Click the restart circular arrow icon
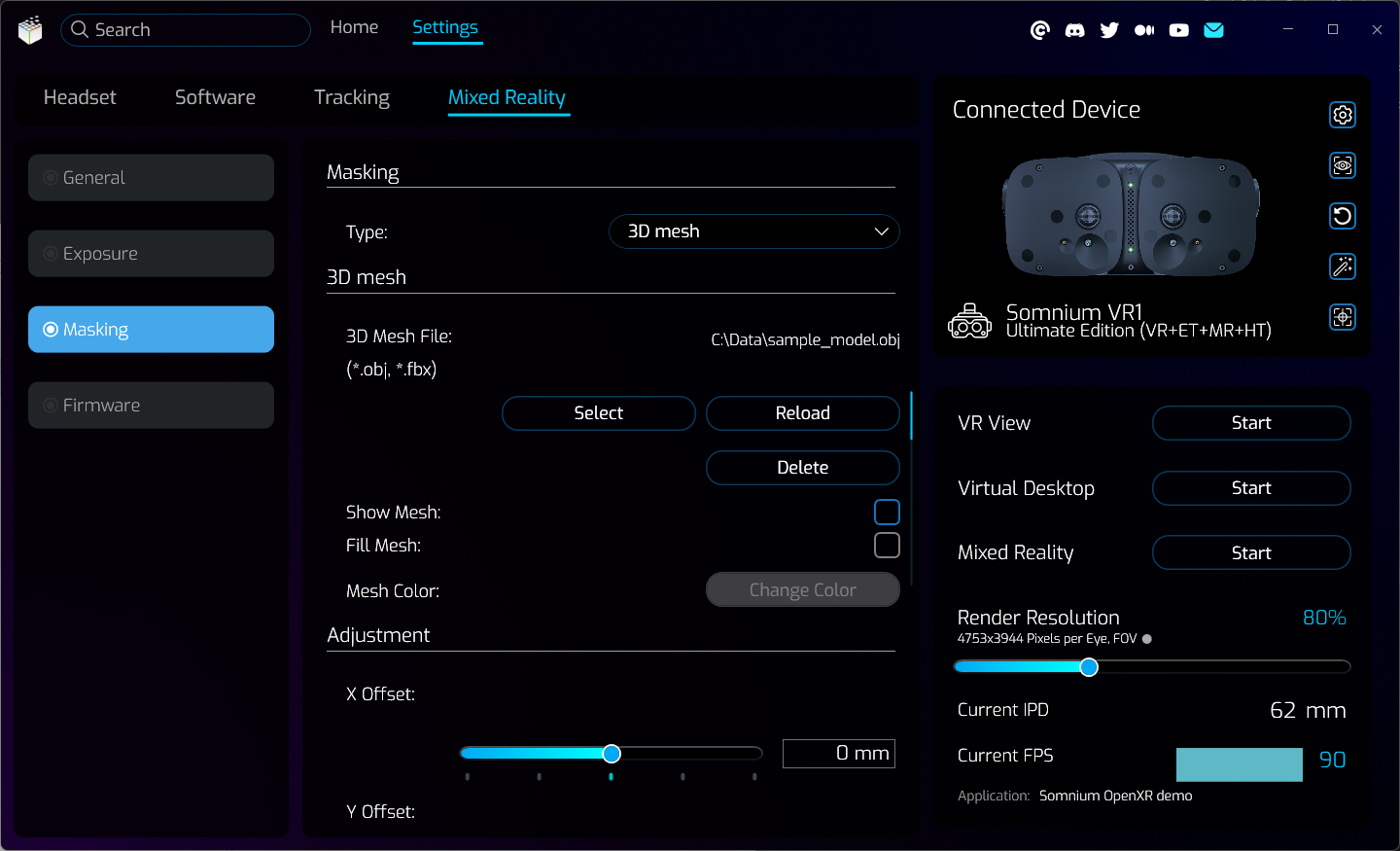Image resolution: width=1400 pixels, height=851 pixels. click(1342, 216)
